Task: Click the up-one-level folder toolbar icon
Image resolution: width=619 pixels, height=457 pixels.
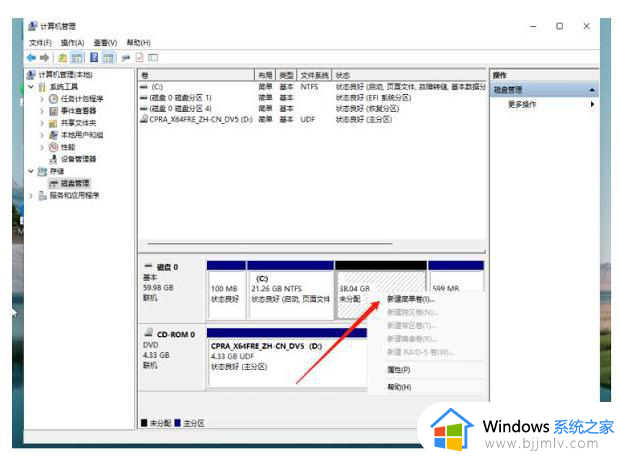Action: point(62,58)
